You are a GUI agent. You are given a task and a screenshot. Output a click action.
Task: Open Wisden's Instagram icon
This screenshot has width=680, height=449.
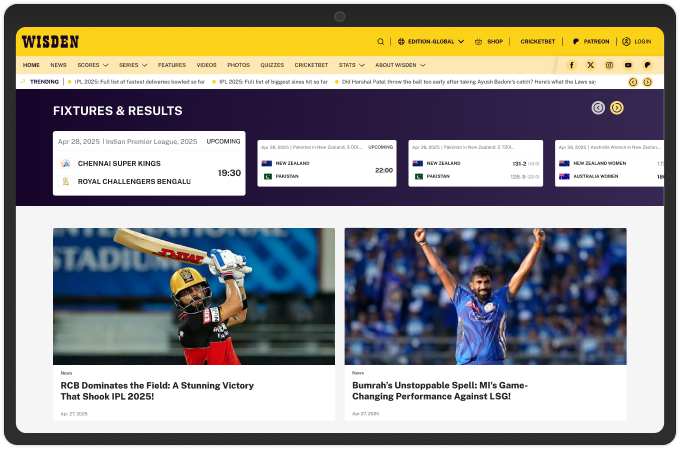609,65
